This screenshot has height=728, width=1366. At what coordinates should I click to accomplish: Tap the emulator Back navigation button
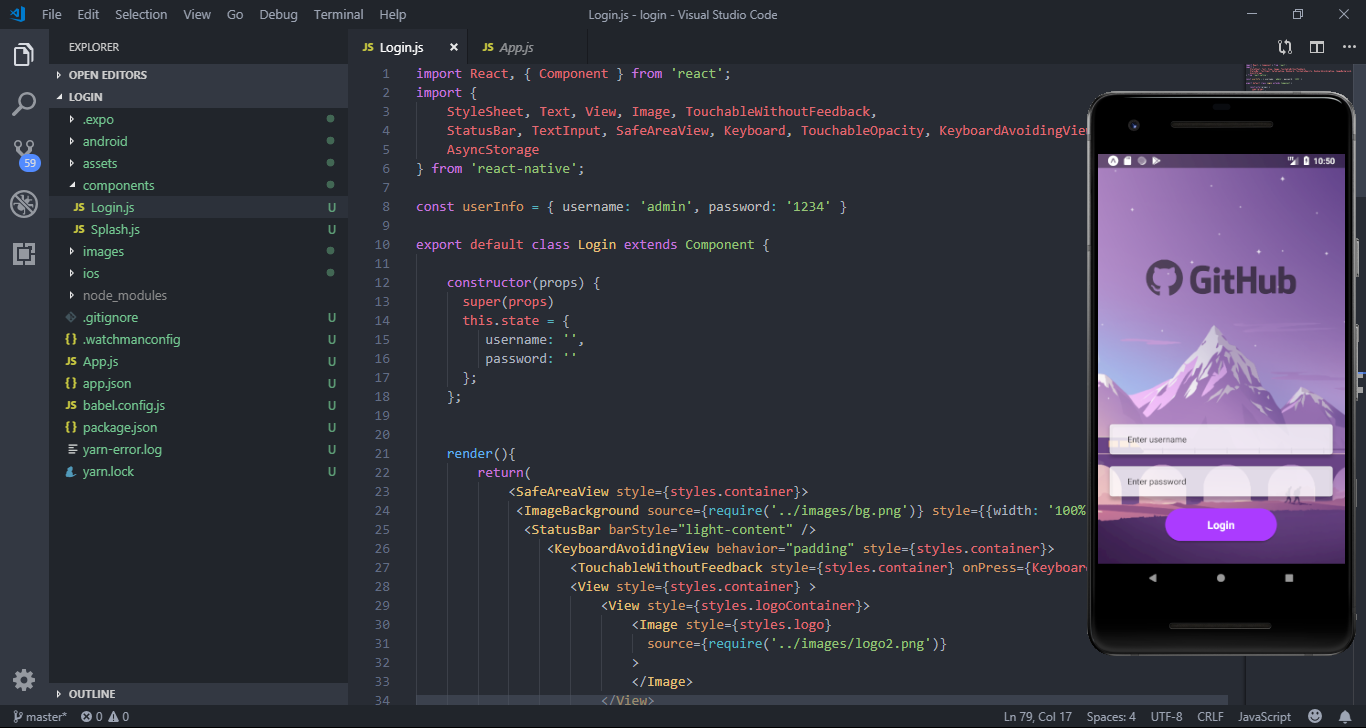tap(1152, 578)
